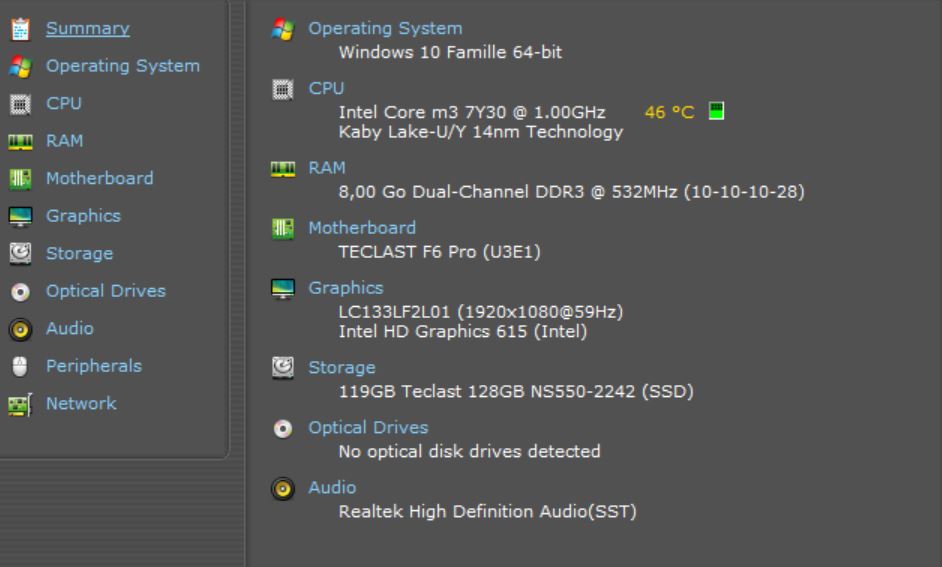The image size is (942, 567).
Task: Open the Storage heading link in summary
Action: click(342, 368)
